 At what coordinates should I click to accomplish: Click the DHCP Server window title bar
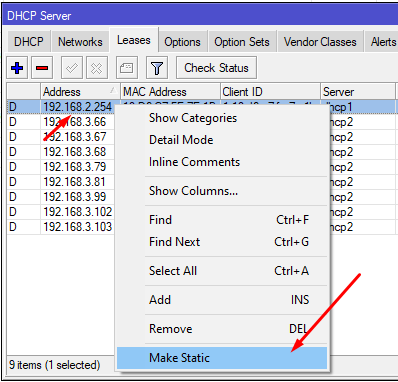(x=200, y=16)
